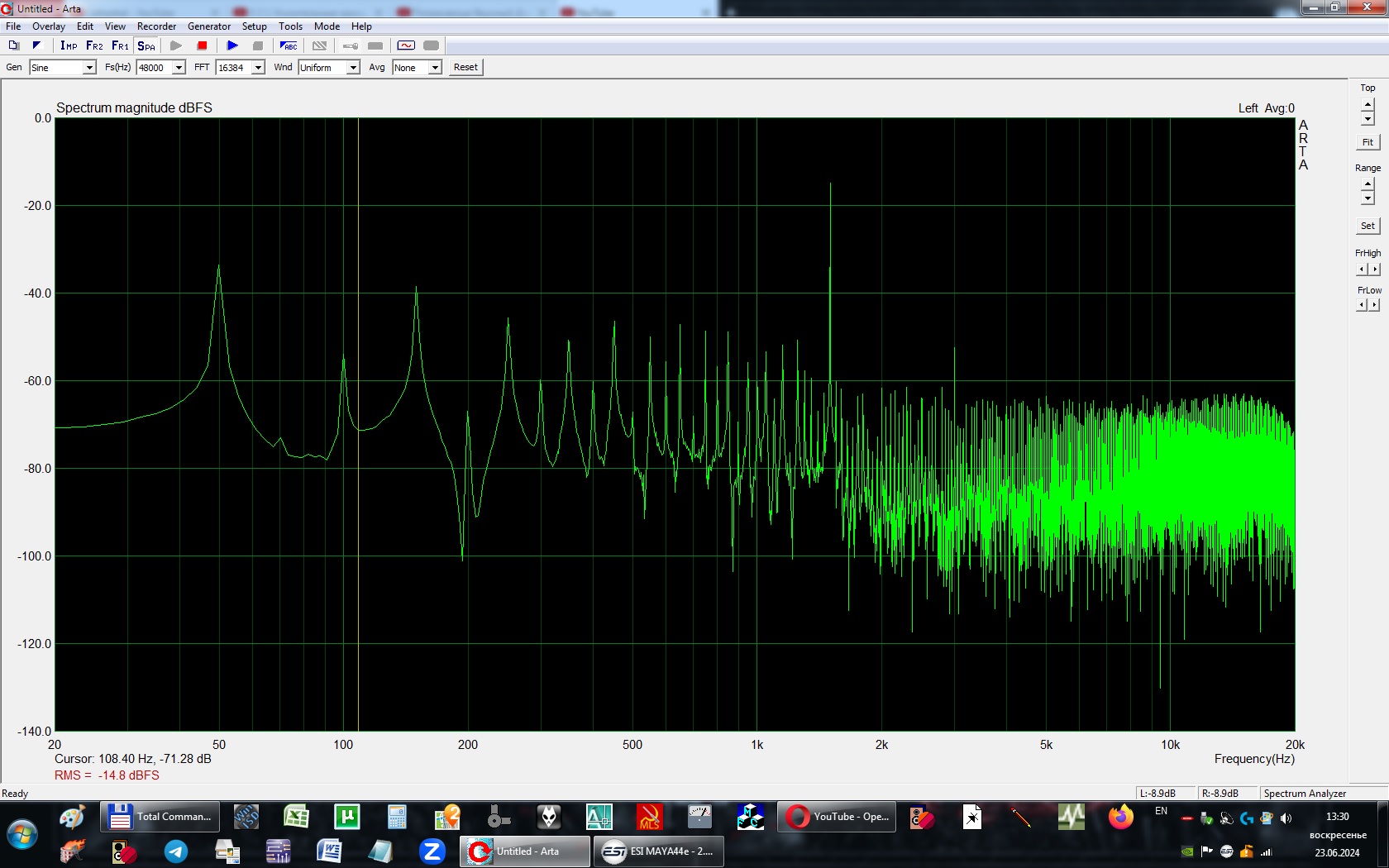Open the Overlay menu
Screen dimensions: 1389x868
click(x=49, y=26)
